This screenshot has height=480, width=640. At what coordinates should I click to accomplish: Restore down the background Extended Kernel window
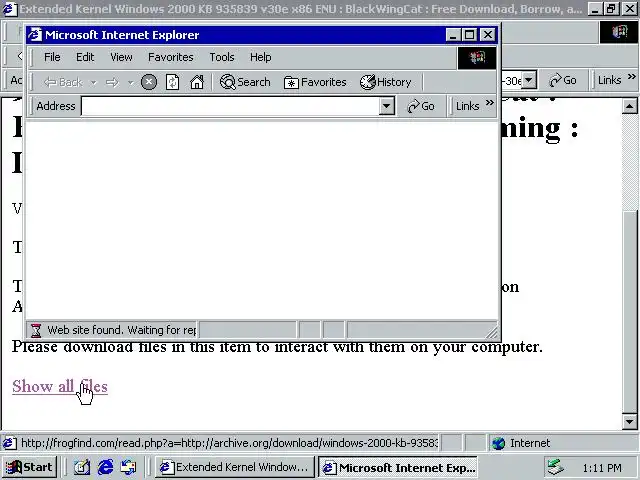coord(611,9)
